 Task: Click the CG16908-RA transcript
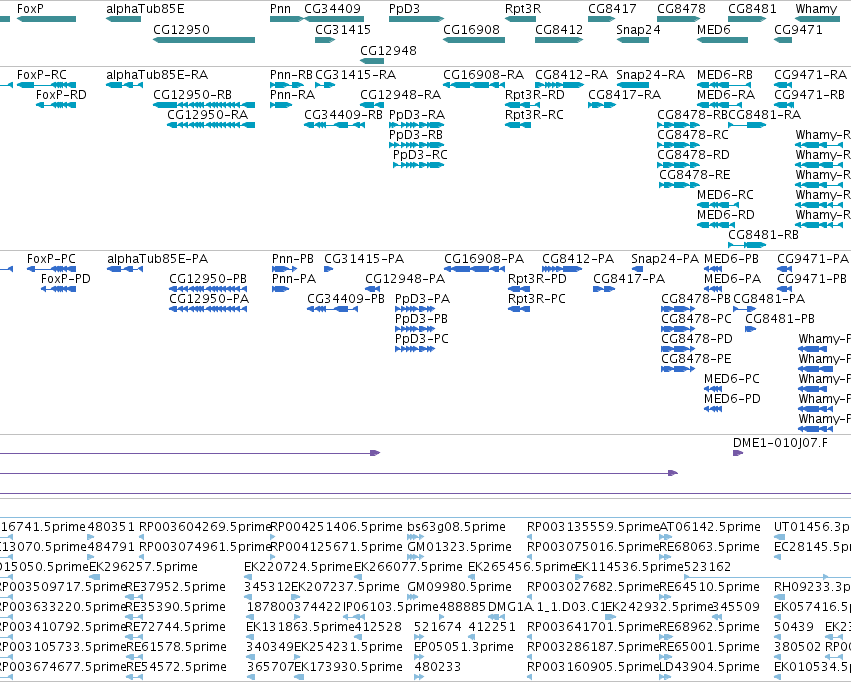pyautogui.click(x=474, y=85)
